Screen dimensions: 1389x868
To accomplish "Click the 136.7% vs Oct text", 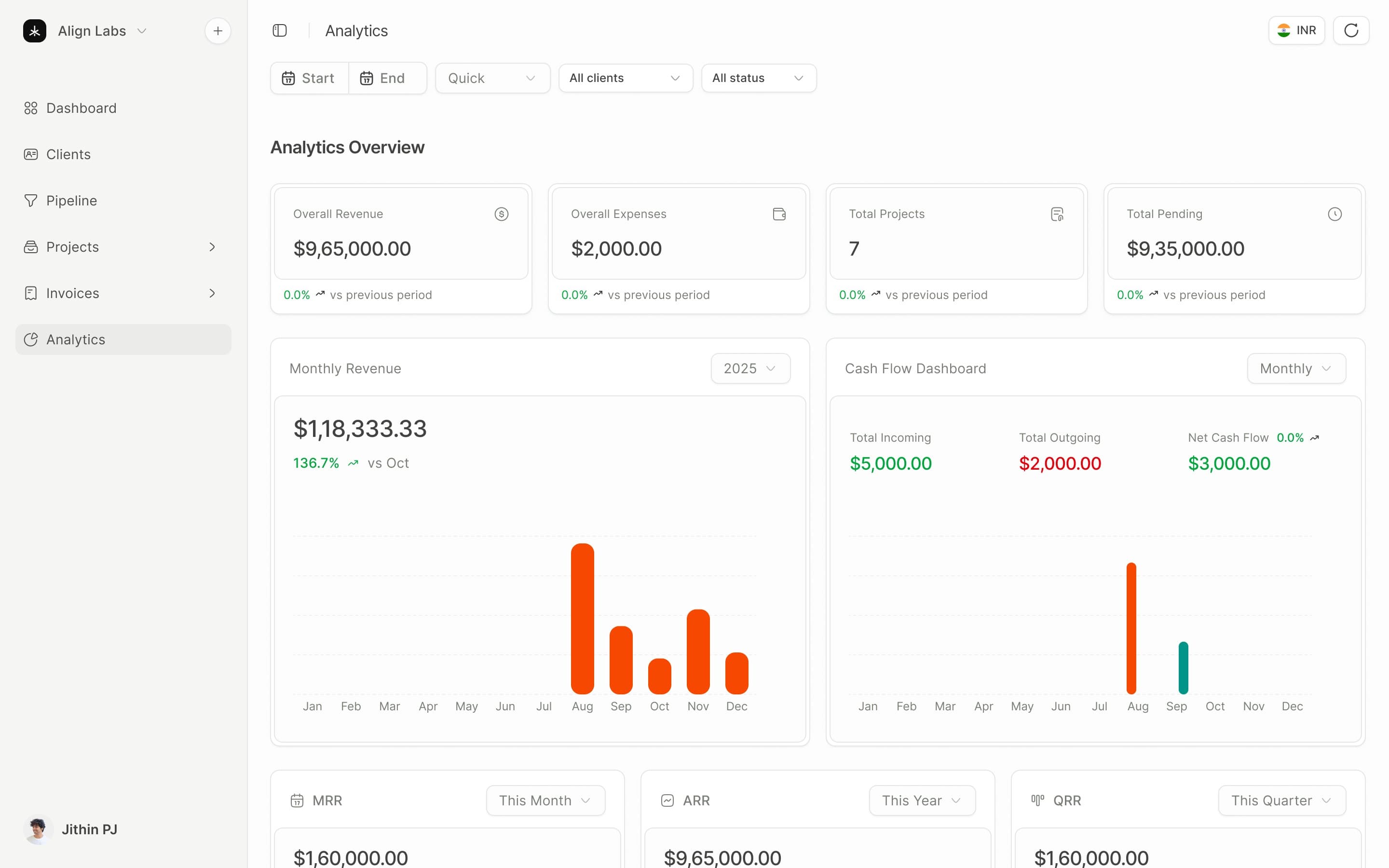I will (351, 463).
